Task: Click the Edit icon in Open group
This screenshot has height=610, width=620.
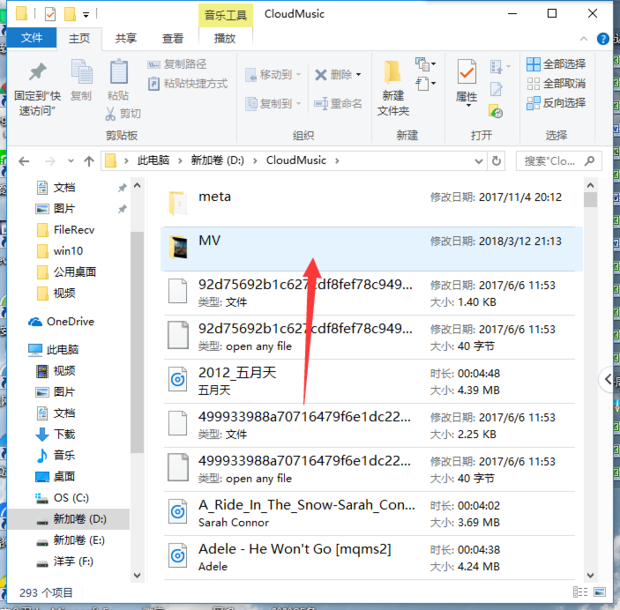Action: click(x=496, y=89)
